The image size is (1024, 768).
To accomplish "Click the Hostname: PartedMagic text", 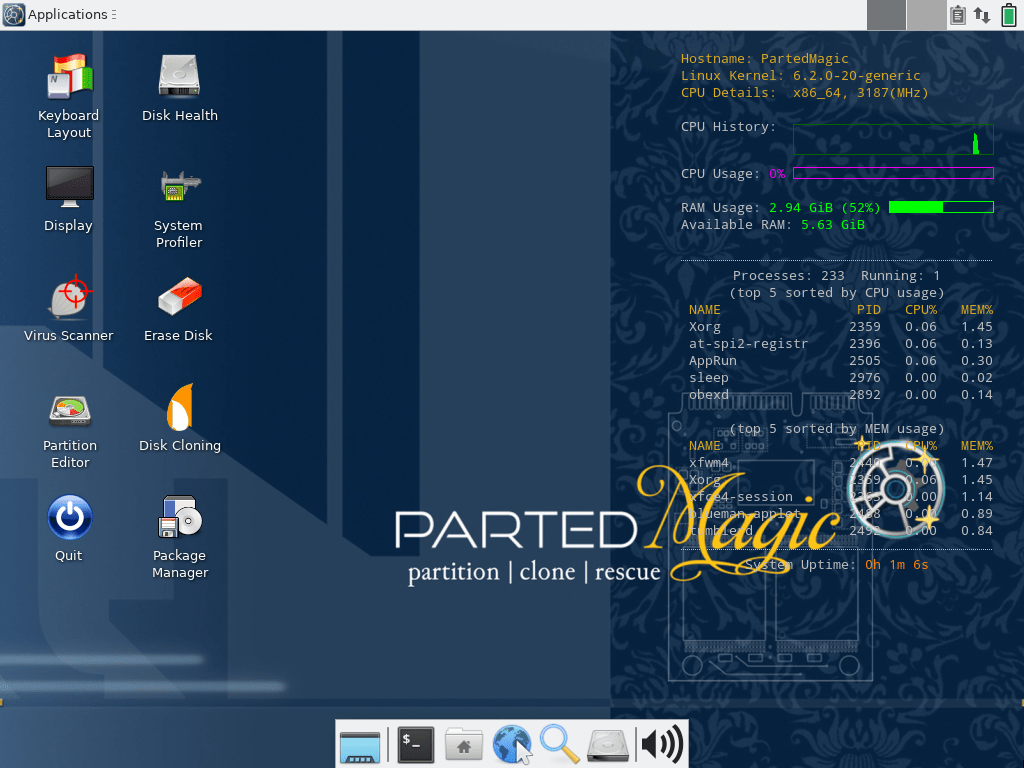I will (764, 59).
